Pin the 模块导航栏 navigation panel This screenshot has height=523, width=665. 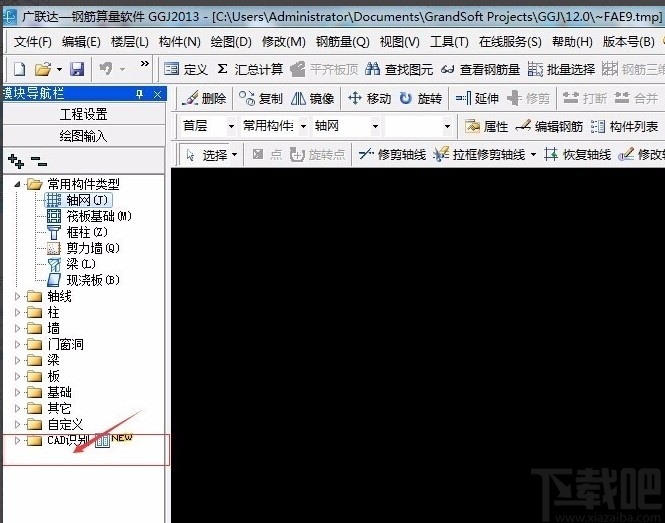point(140,94)
